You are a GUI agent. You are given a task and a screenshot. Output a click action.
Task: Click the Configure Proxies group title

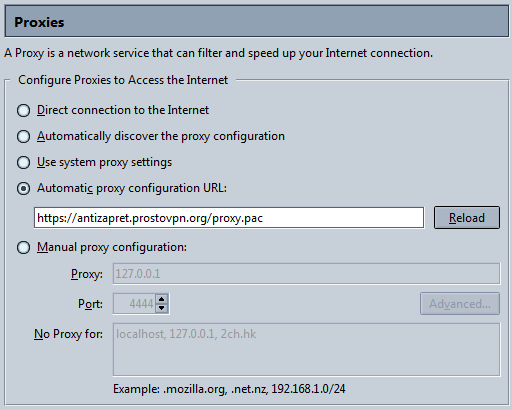(123, 80)
